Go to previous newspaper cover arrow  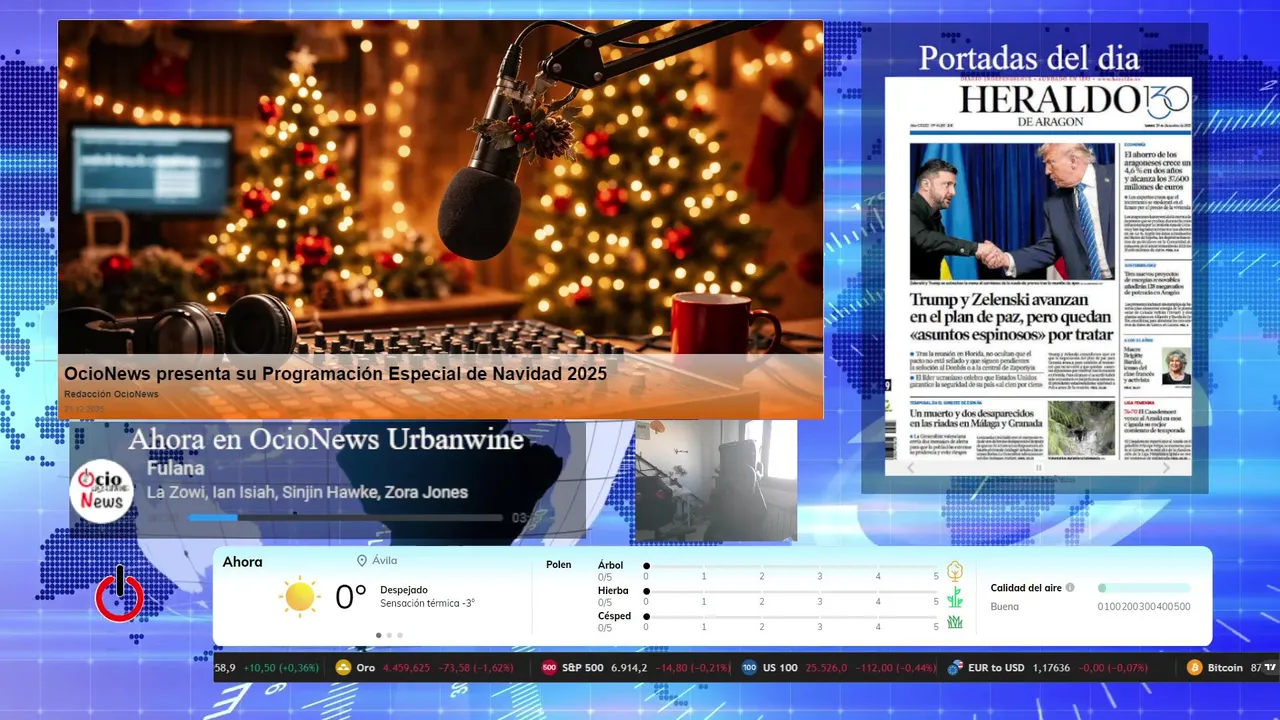coord(910,468)
